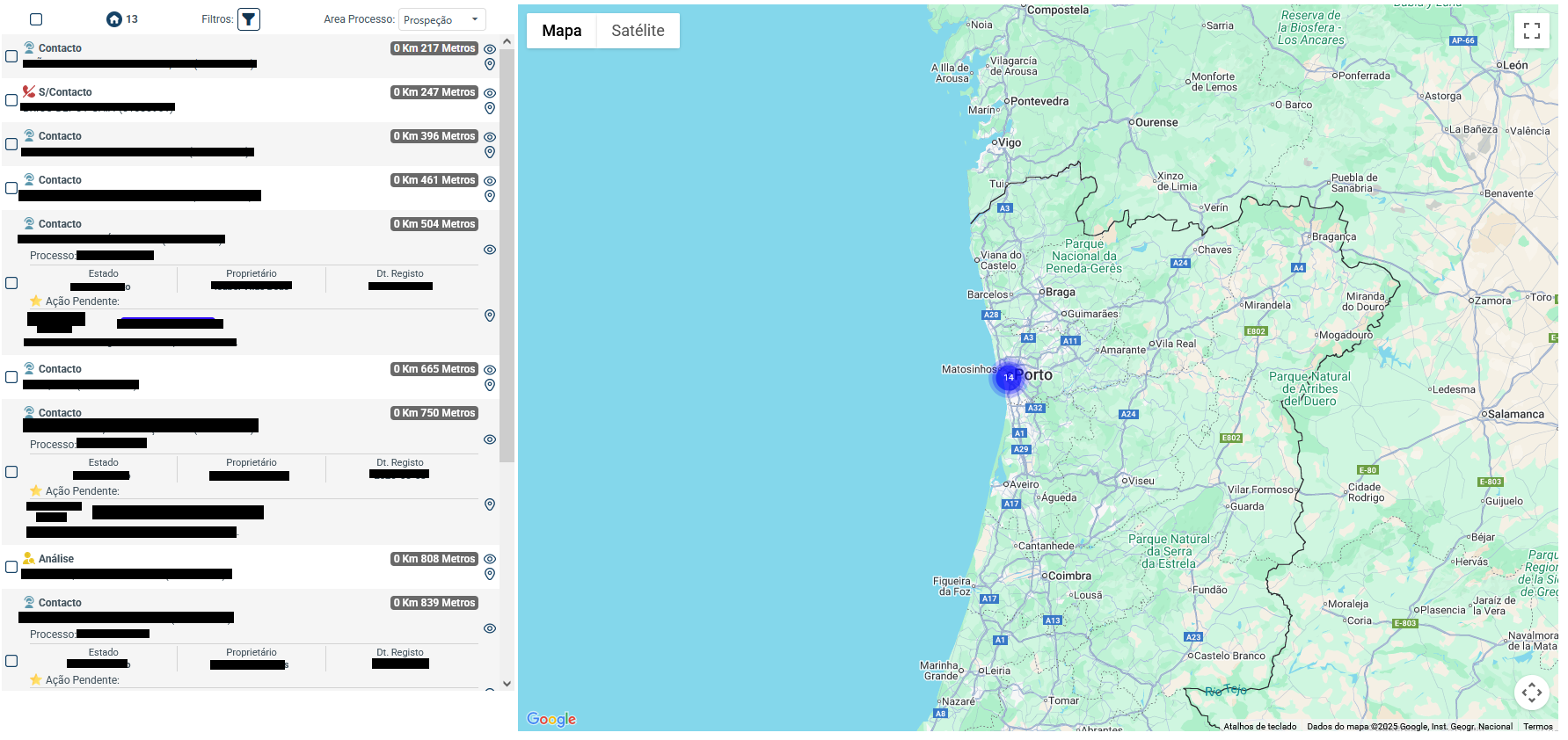Click the Contacto label on 396 Metros row

(x=60, y=136)
